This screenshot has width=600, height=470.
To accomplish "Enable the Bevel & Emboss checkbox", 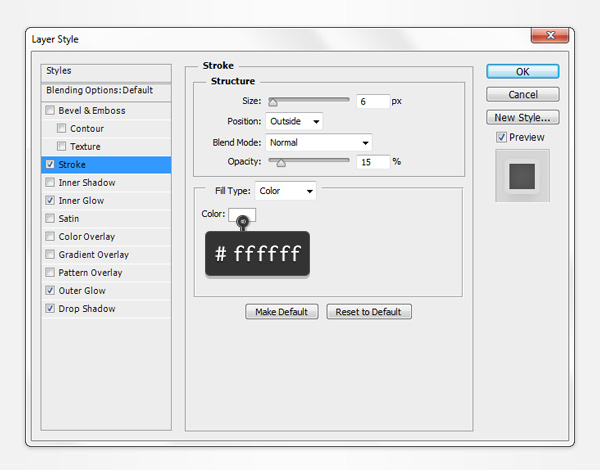I will pos(50,110).
